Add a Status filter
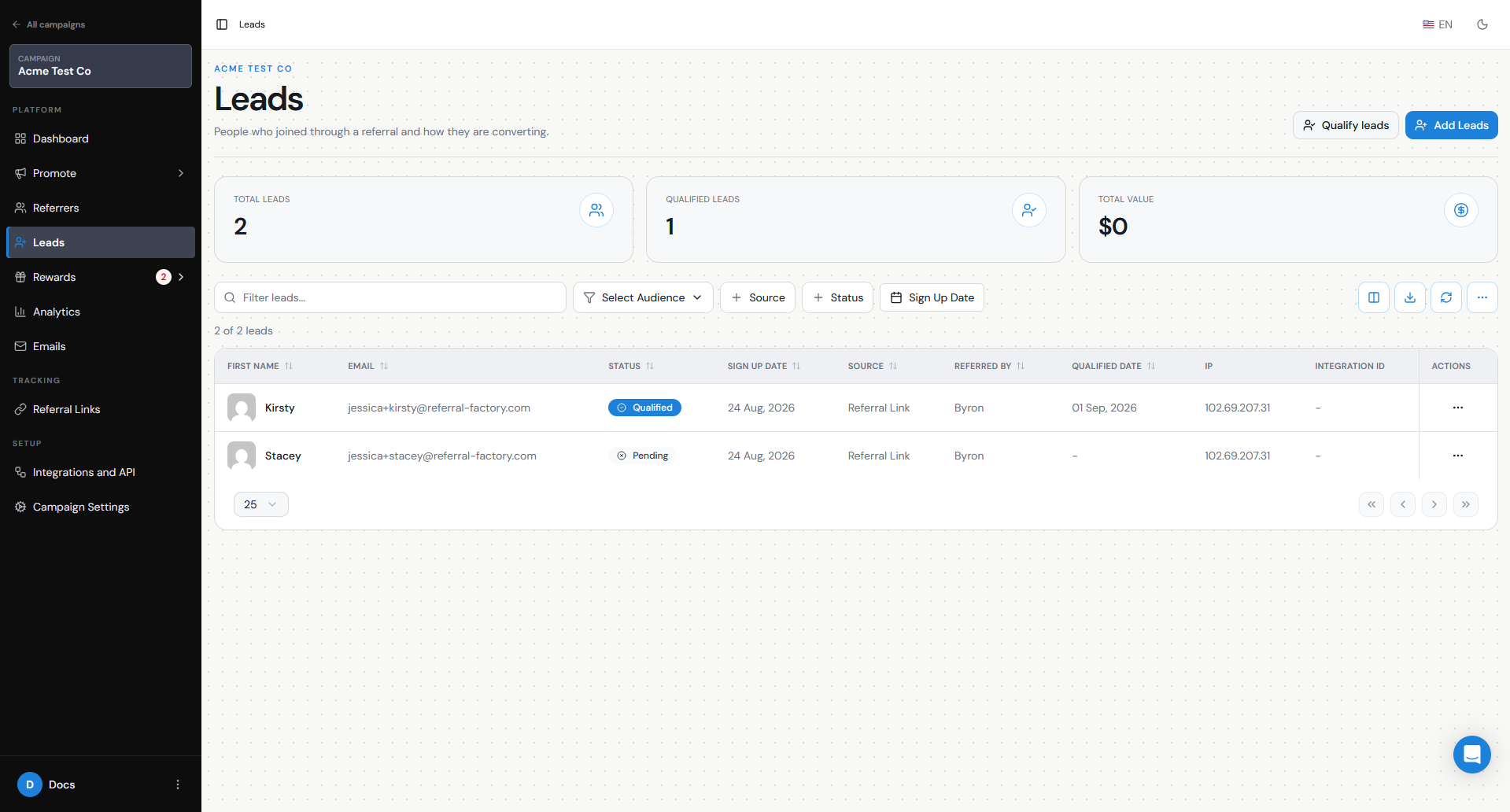The image size is (1510, 812). (837, 297)
